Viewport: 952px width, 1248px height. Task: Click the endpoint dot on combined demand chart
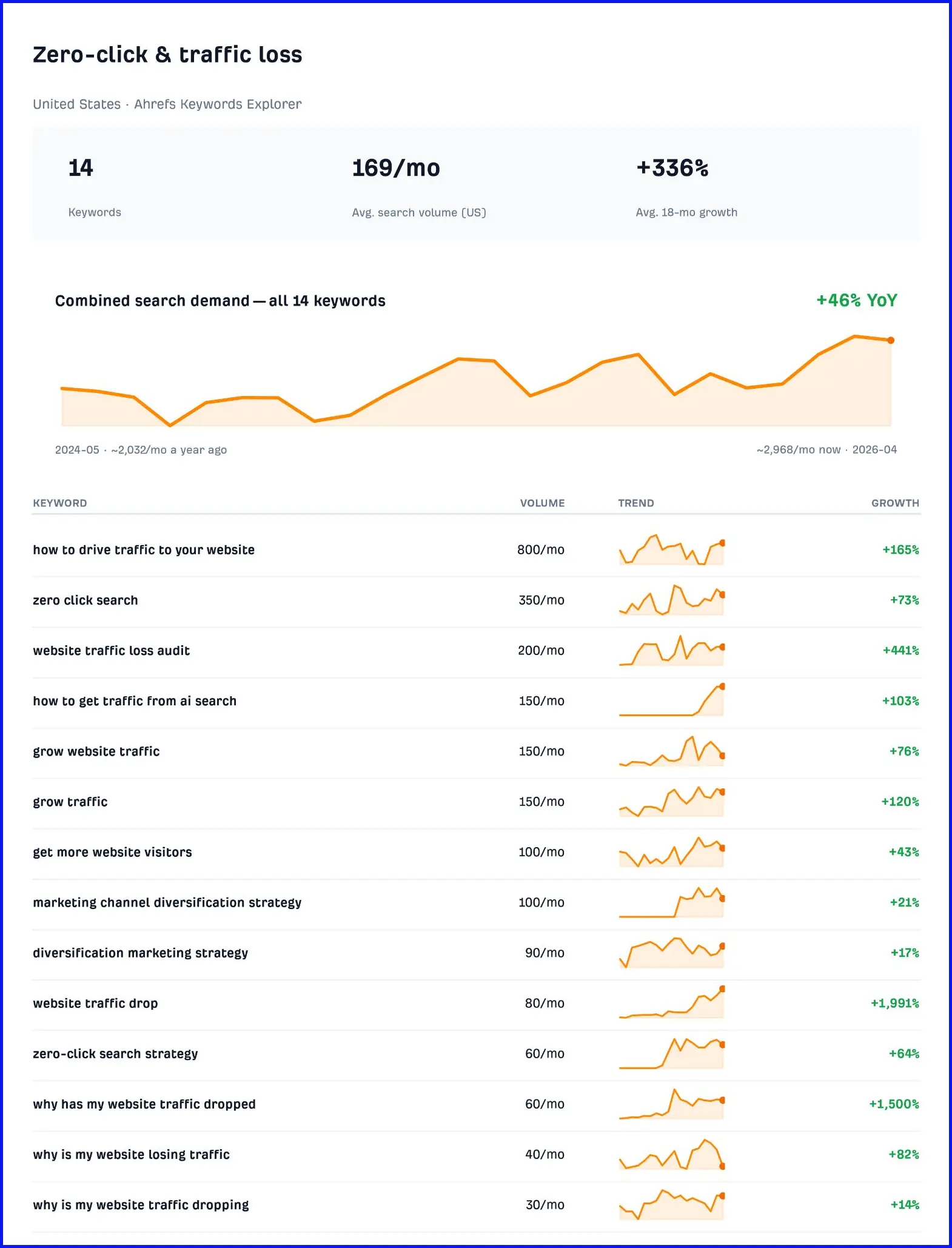(x=891, y=340)
